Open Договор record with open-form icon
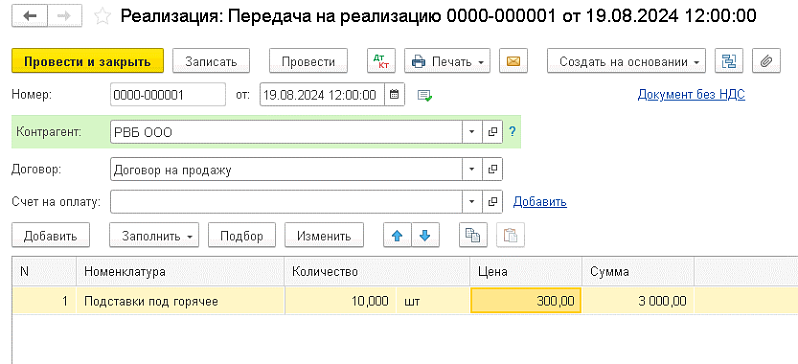This screenshot has width=798, height=364. (x=492, y=169)
